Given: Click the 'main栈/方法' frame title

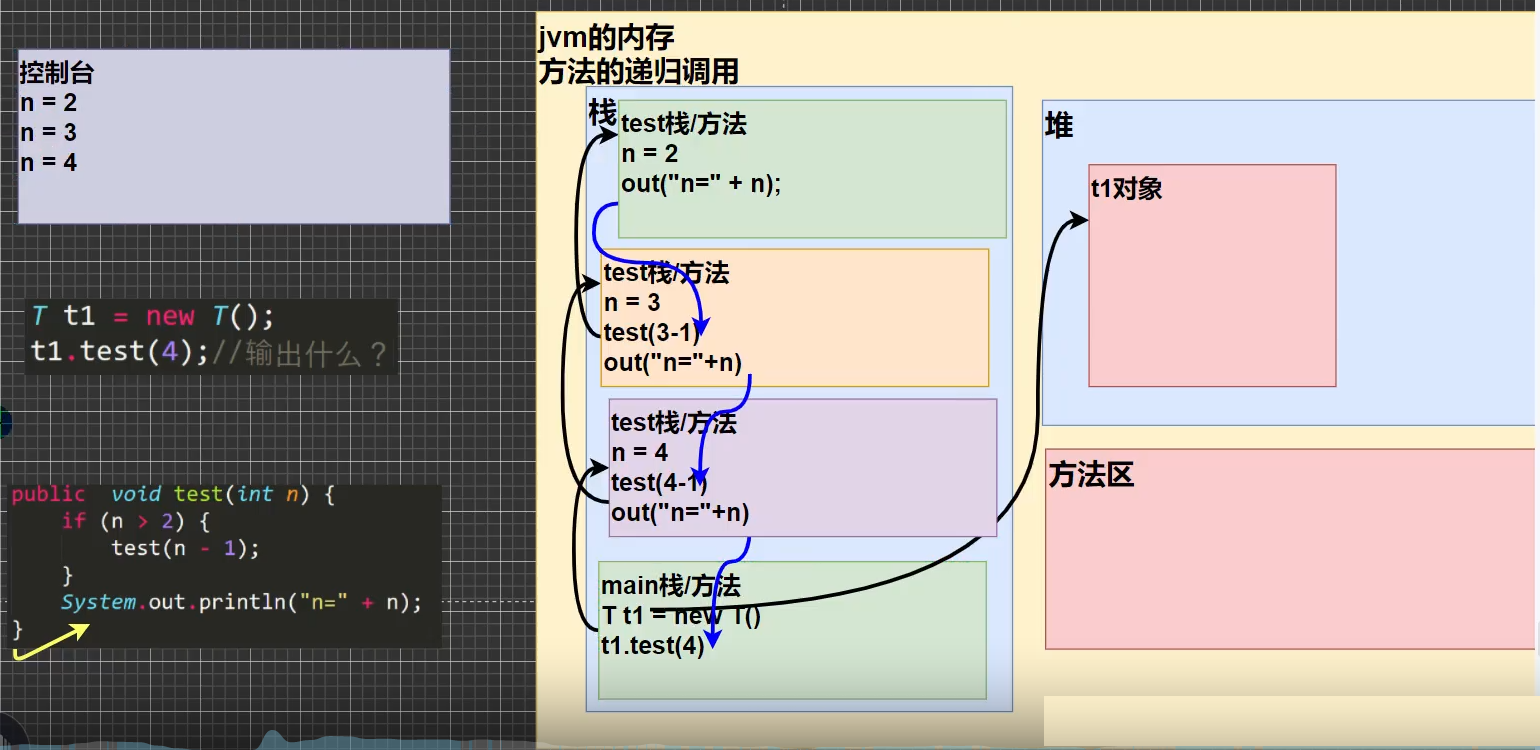Looking at the screenshot, I should tap(671, 586).
